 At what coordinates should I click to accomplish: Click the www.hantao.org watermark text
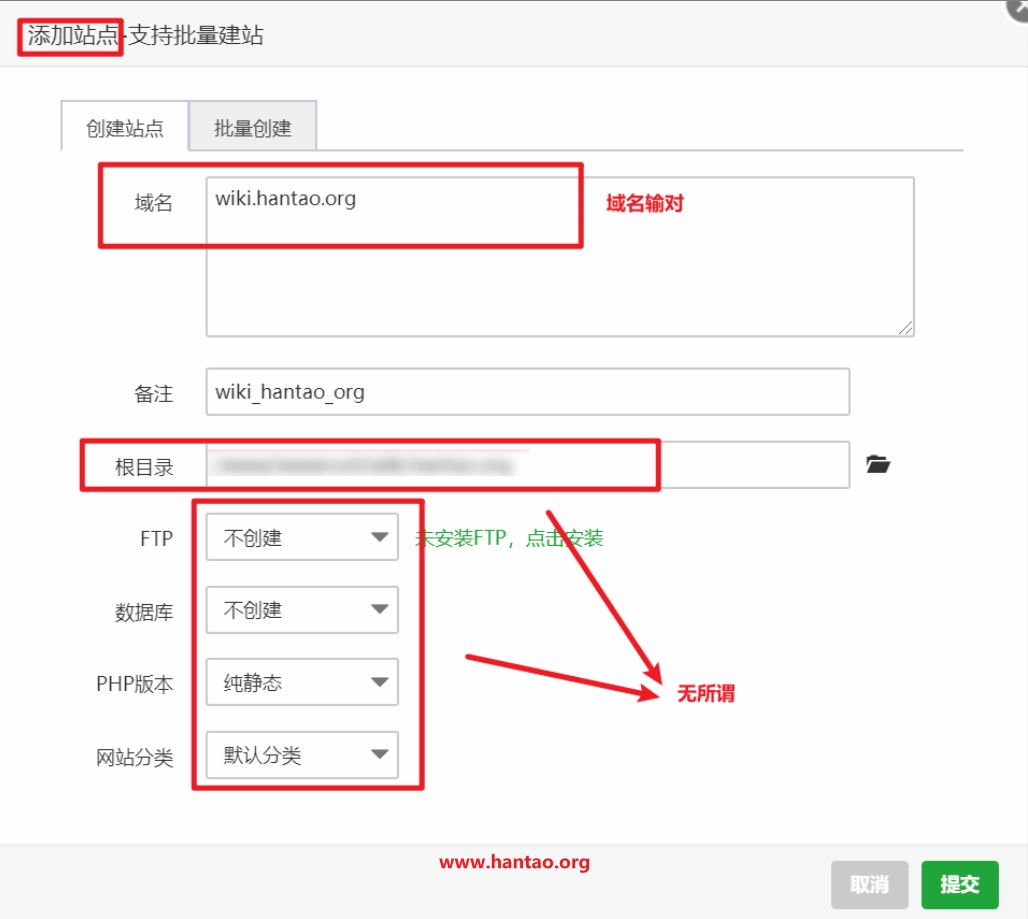point(514,862)
